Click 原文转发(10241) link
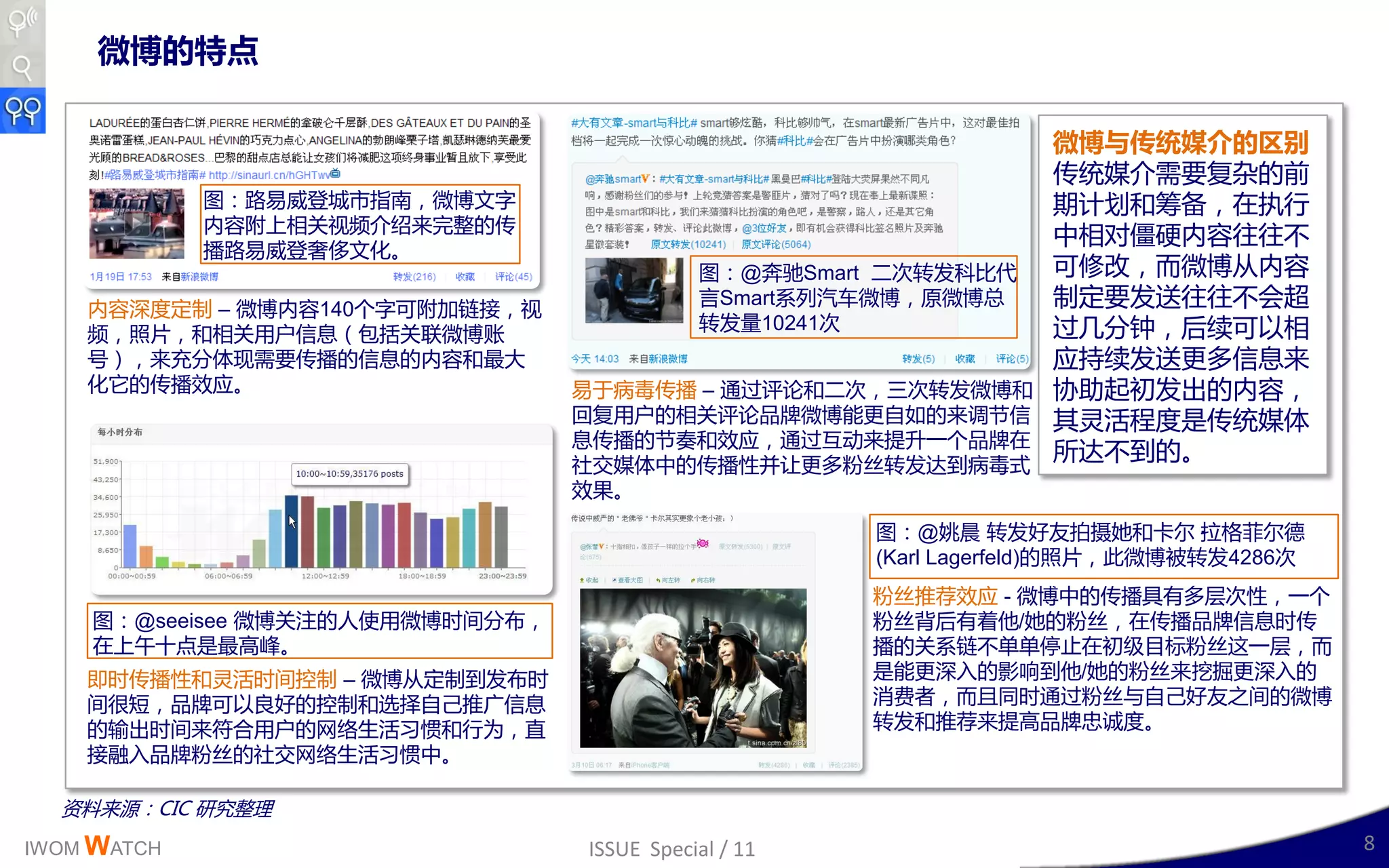Screen dimensions: 1389x868 [688, 244]
